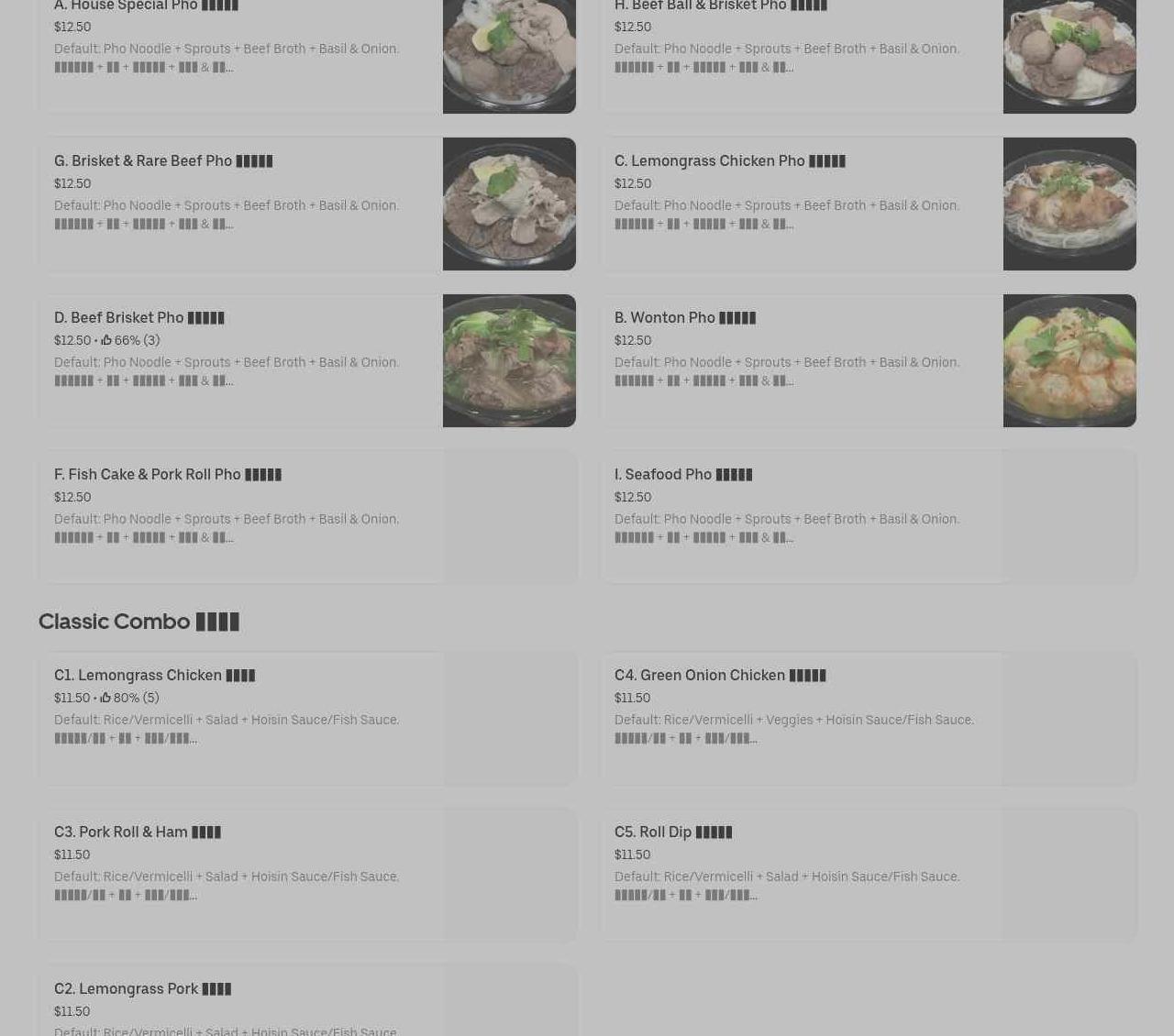Select F. Fish Cake & Pork Roll Pho
The height and width of the screenshot is (1036, 1174).
(168, 474)
